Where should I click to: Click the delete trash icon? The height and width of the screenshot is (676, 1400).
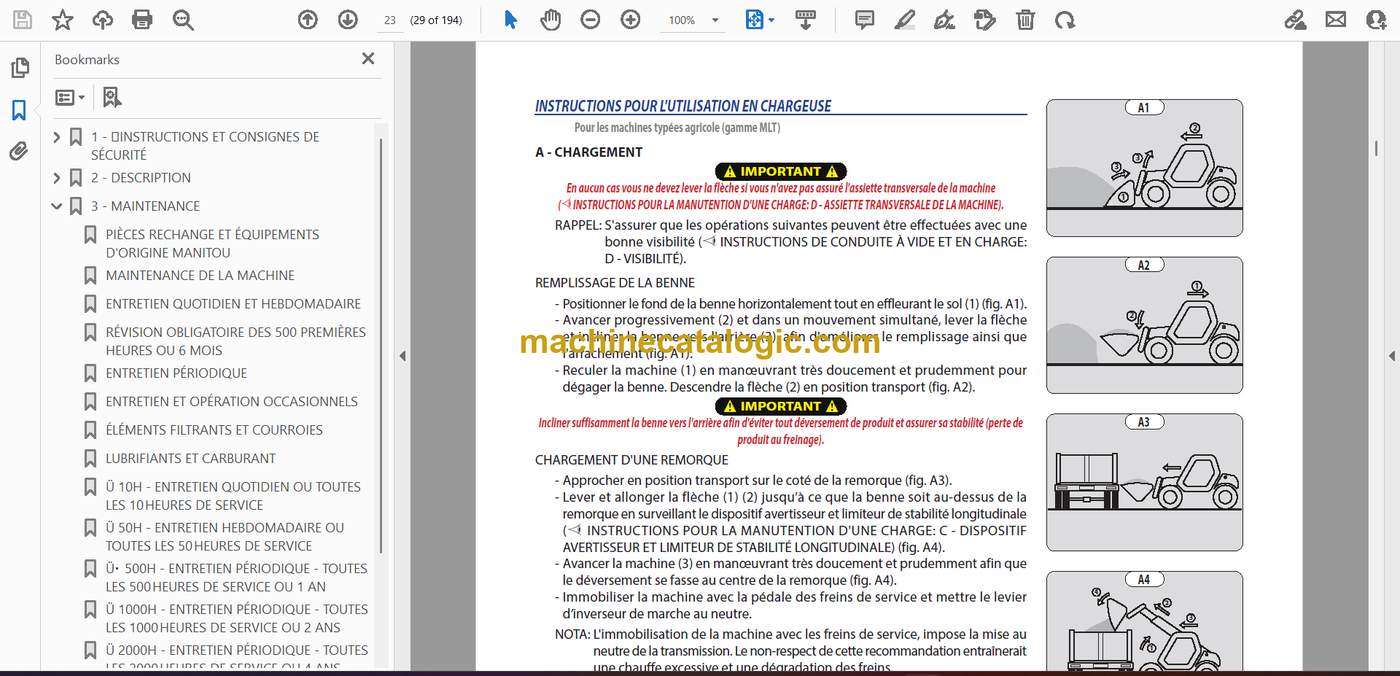pos(1025,19)
